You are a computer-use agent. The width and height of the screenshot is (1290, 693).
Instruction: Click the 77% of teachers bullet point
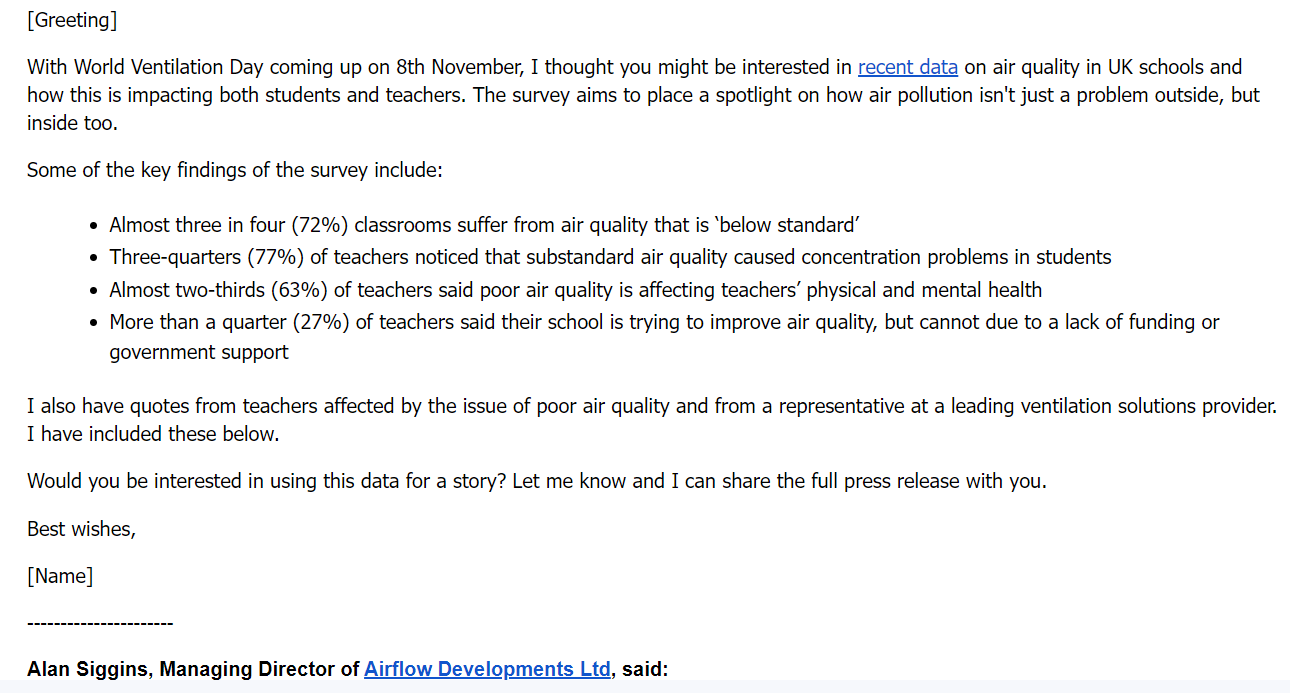[610, 257]
